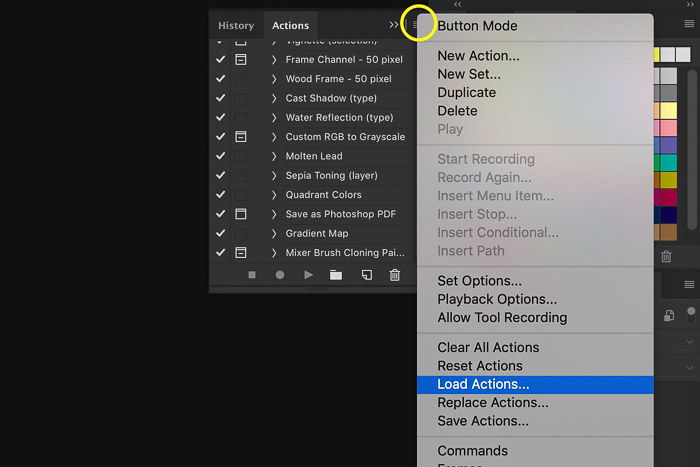
Task: Uncheck the Gradient Map action item
Action: click(x=221, y=233)
